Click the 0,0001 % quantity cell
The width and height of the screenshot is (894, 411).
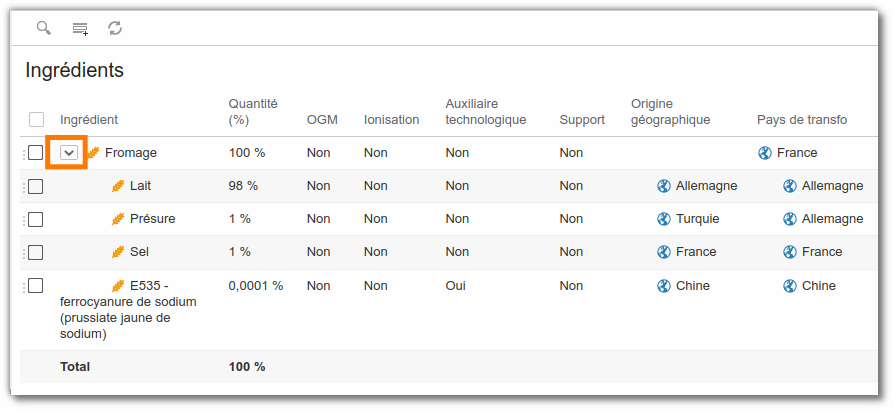[x=256, y=286]
